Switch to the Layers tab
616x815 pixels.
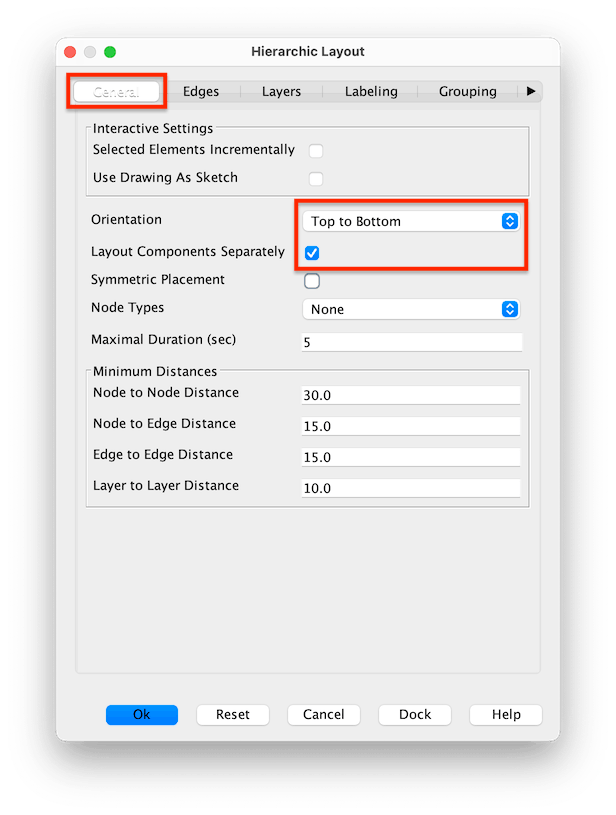(x=281, y=91)
